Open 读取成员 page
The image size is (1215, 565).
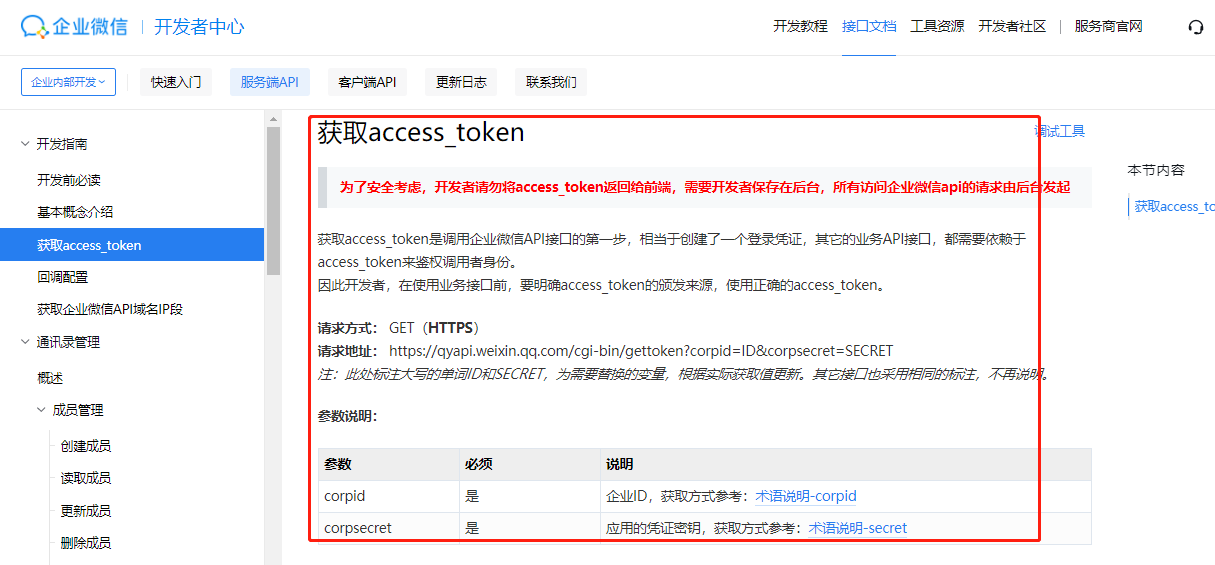[x=85, y=478]
